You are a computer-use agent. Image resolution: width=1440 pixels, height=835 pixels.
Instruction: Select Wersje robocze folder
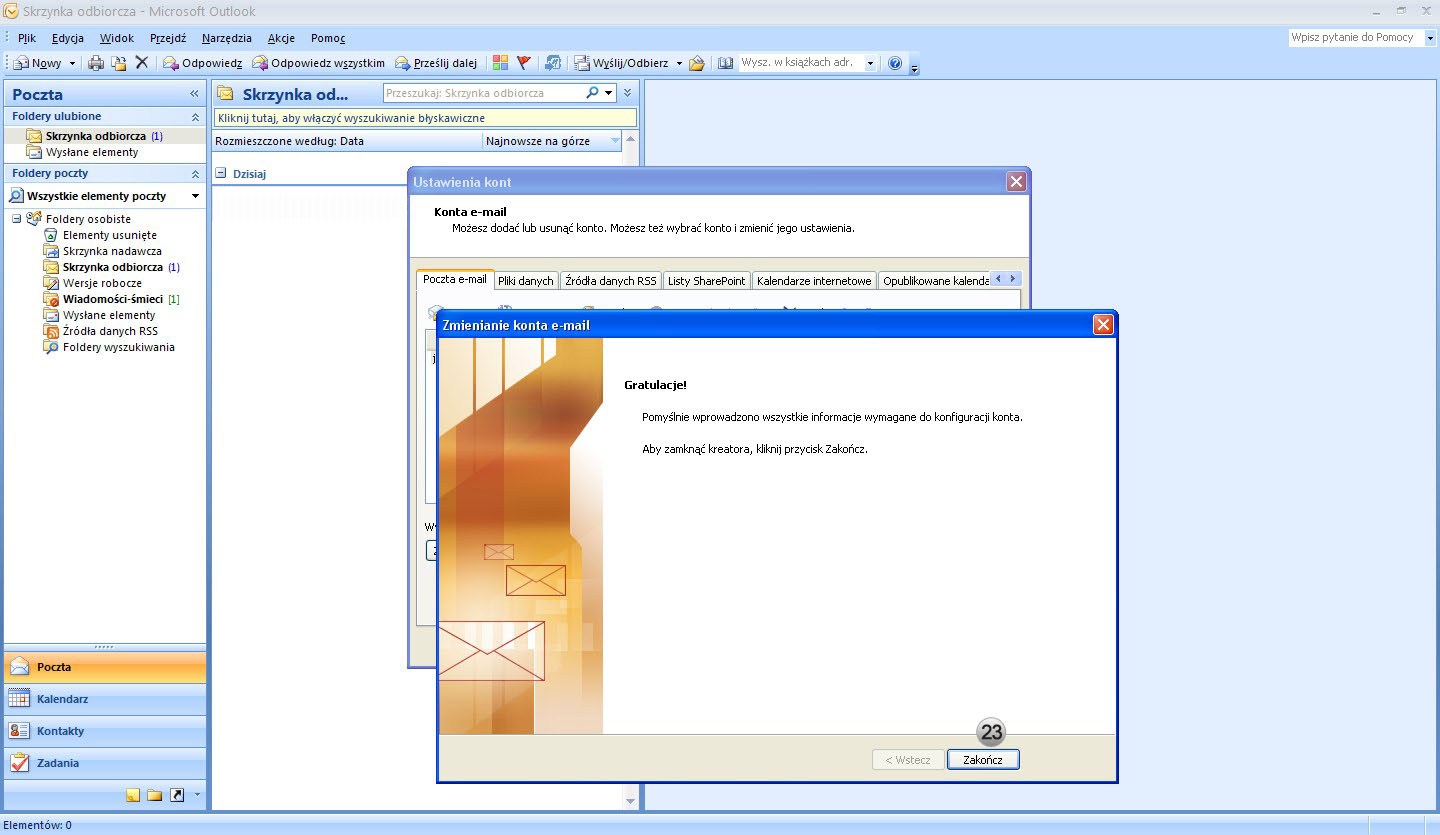tap(102, 283)
